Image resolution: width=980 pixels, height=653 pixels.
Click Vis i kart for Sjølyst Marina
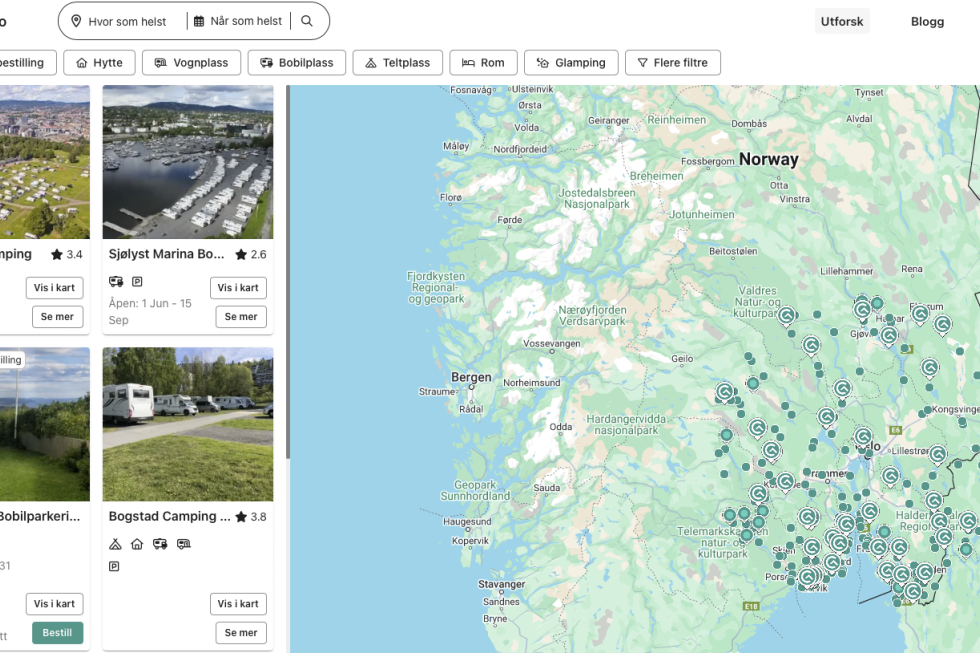point(238,287)
